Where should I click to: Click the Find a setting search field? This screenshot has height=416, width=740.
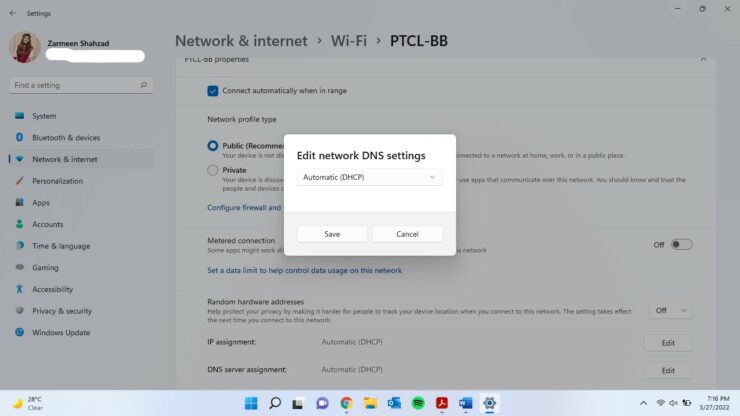(81, 85)
